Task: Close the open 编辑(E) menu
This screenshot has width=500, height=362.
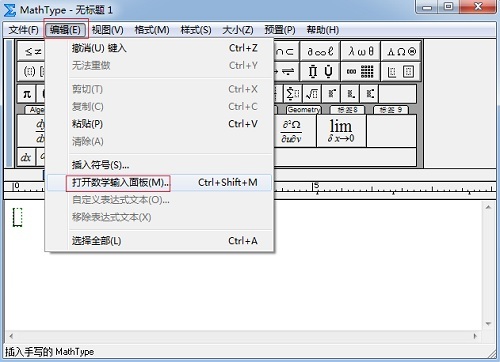Action: 65,30
